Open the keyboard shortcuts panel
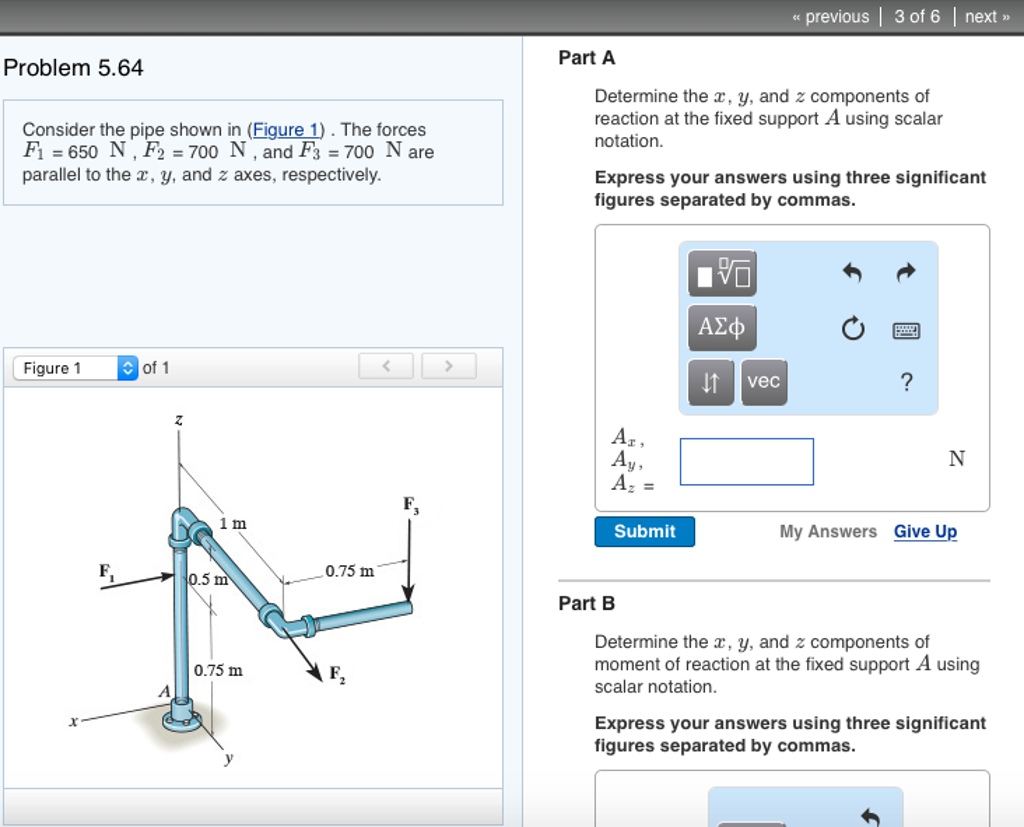The height and width of the screenshot is (827, 1024). tap(905, 329)
